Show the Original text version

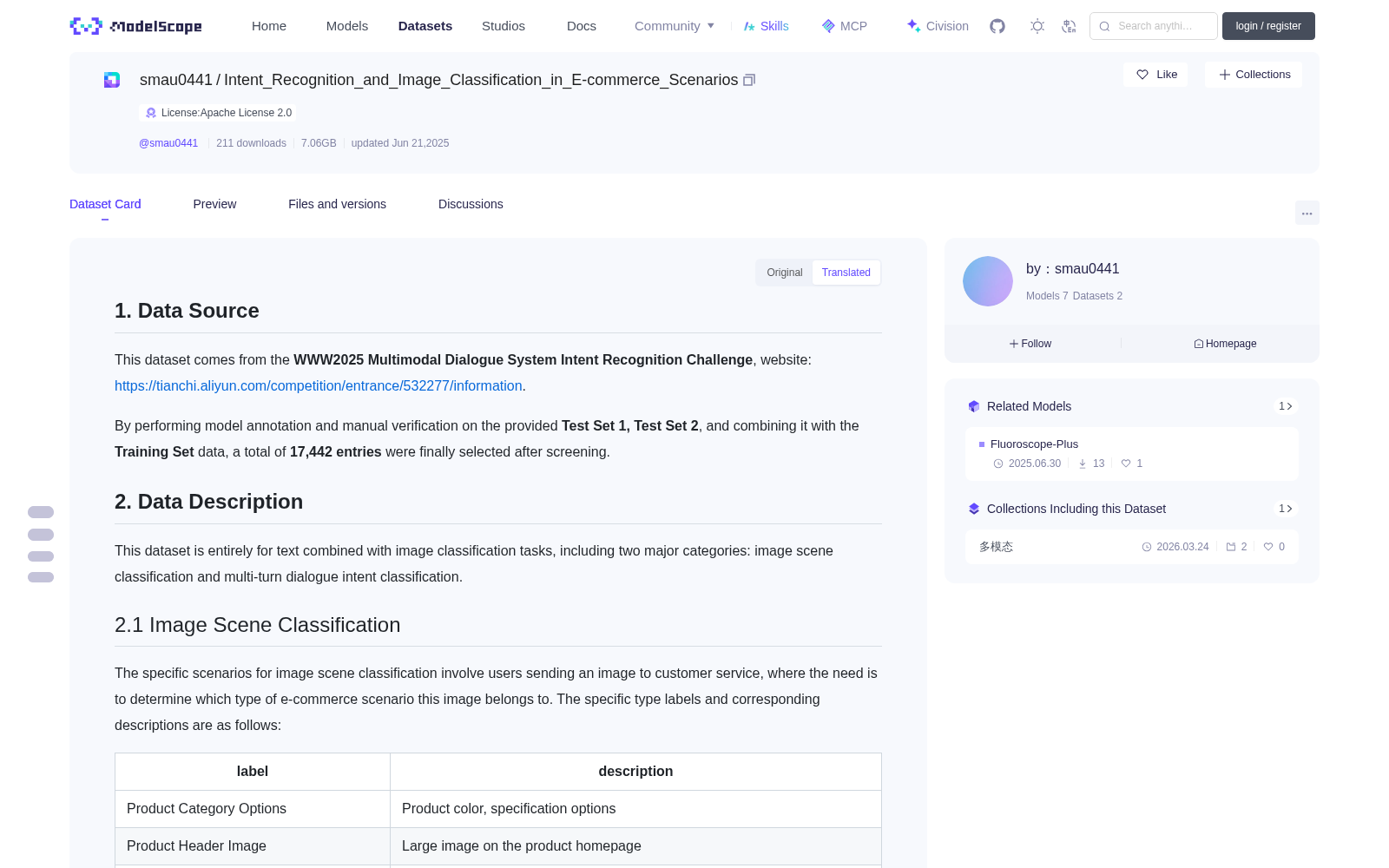785,273
